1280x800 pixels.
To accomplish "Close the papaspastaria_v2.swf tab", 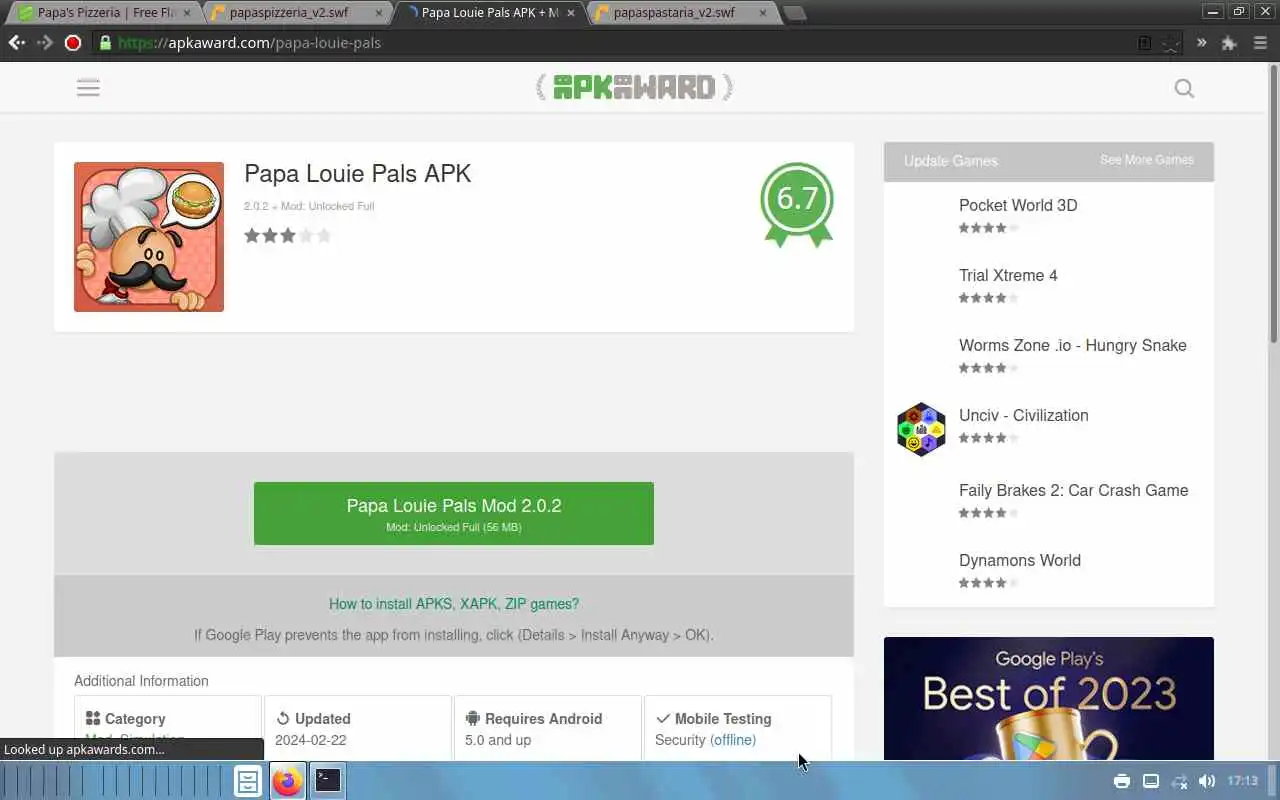I will (x=763, y=13).
